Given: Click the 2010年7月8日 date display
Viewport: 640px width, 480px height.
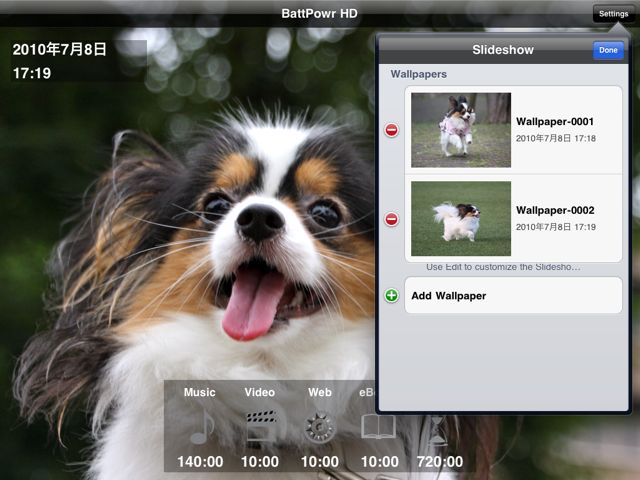Looking at the screenshot, I should pos(60,49).
